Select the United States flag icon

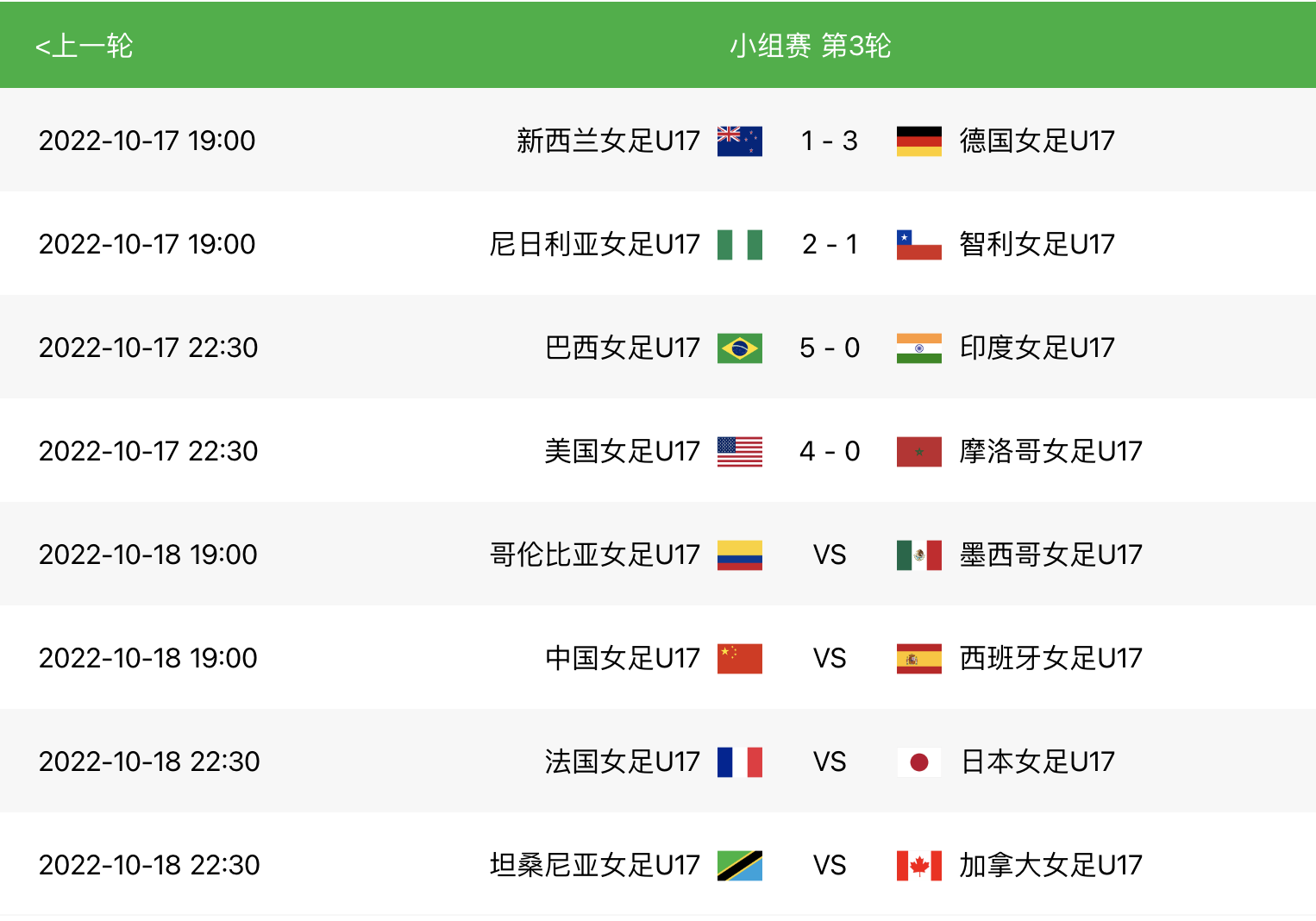[x=738, y=451]
